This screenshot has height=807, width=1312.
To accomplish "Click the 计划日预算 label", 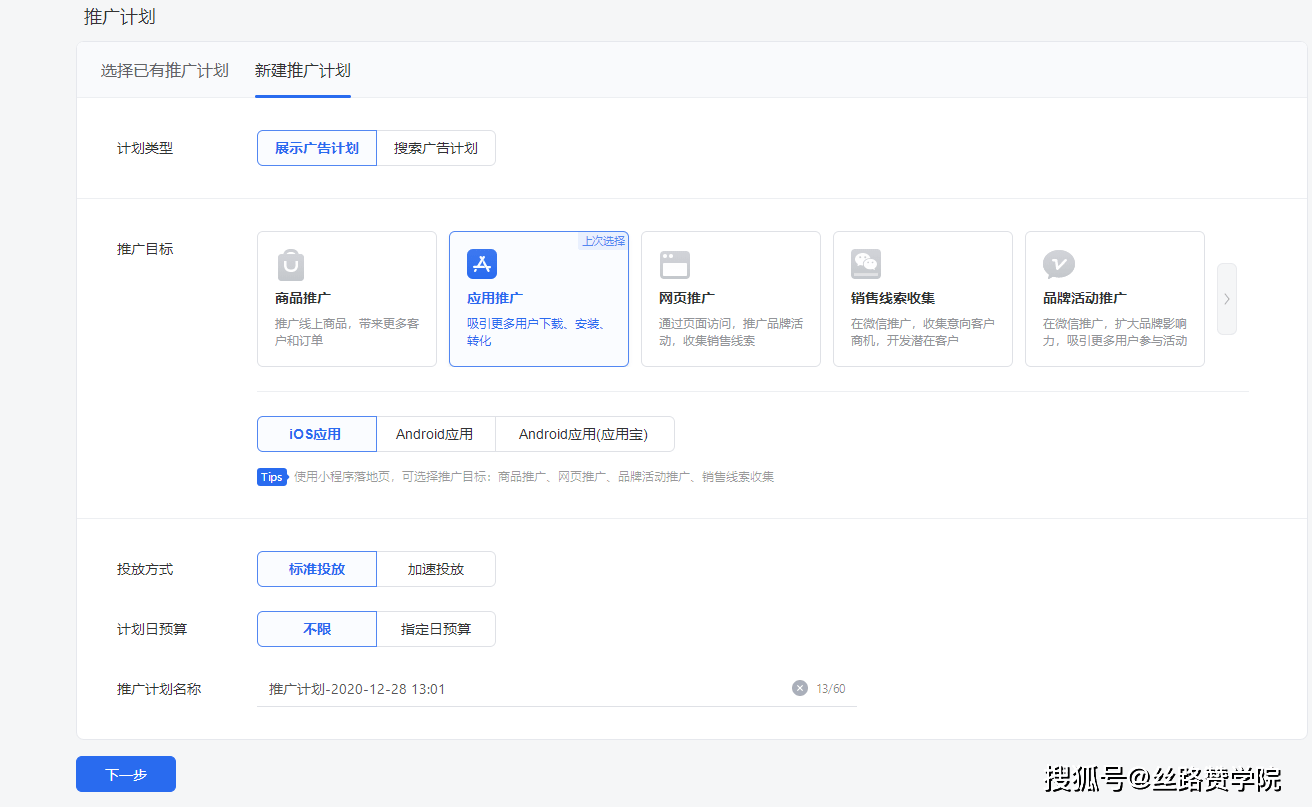I will coord(152,629).
